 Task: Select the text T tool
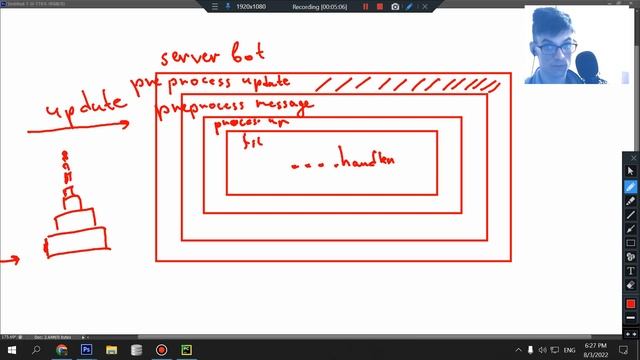pyautogui.click(x=631, y=271)
